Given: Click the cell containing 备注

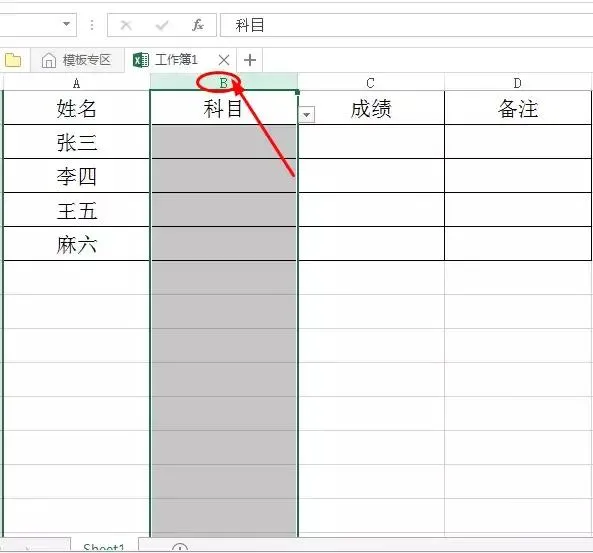Looking at the screenshot, I should click(x=517, y=108).
